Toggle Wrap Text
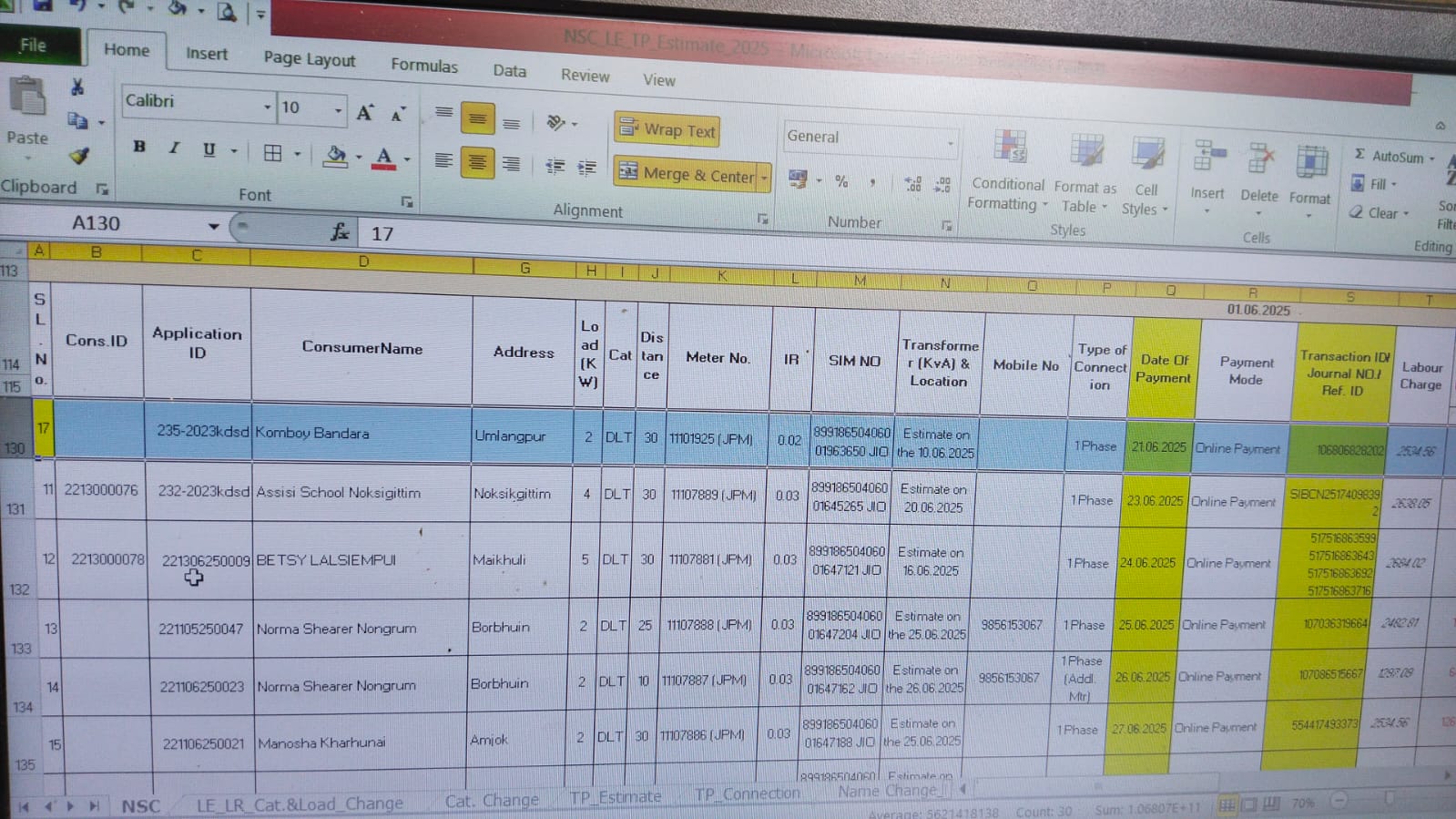Screen dimensions: 1456x819 point(667,129)
